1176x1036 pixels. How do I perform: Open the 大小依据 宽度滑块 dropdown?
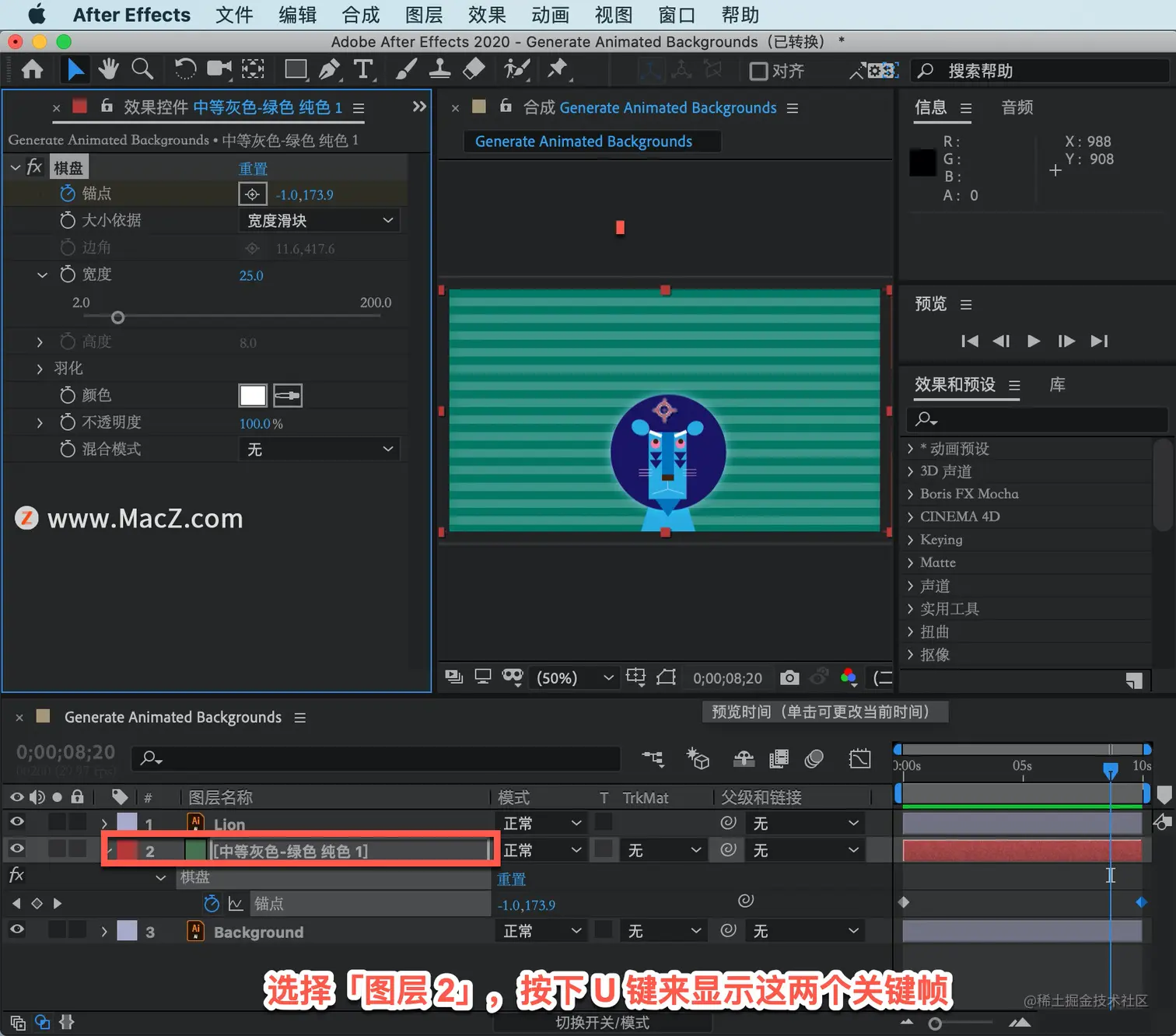pos(319,221)
